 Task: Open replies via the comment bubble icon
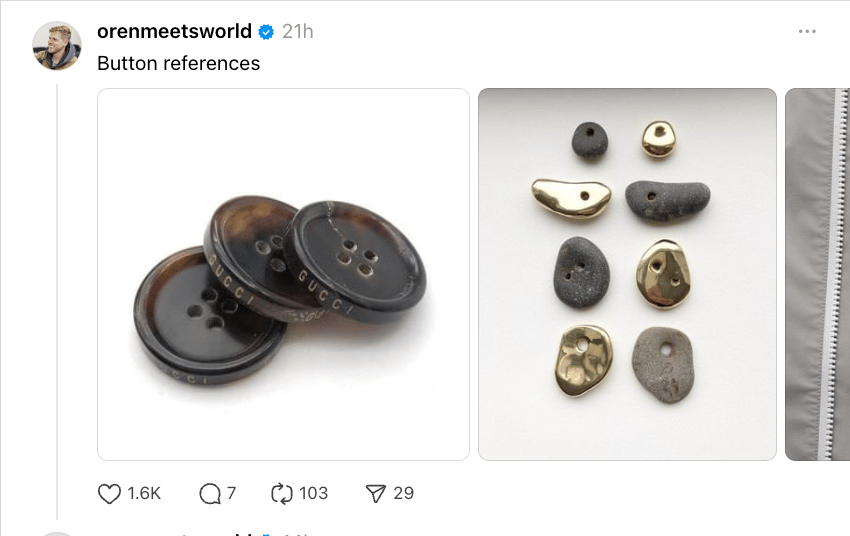click(x=210, y=494)
